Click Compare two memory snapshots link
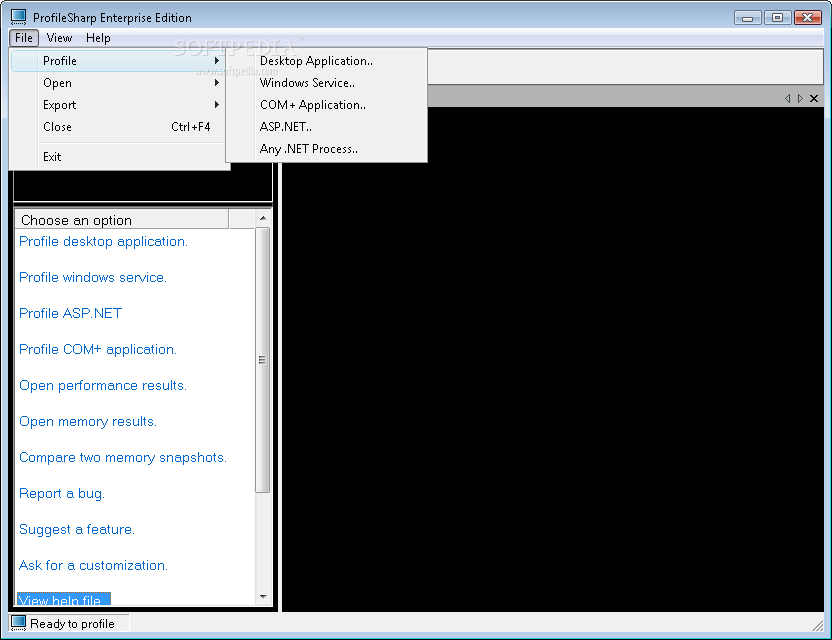Screen dimensions: 832x640 [x=123, y=457]
